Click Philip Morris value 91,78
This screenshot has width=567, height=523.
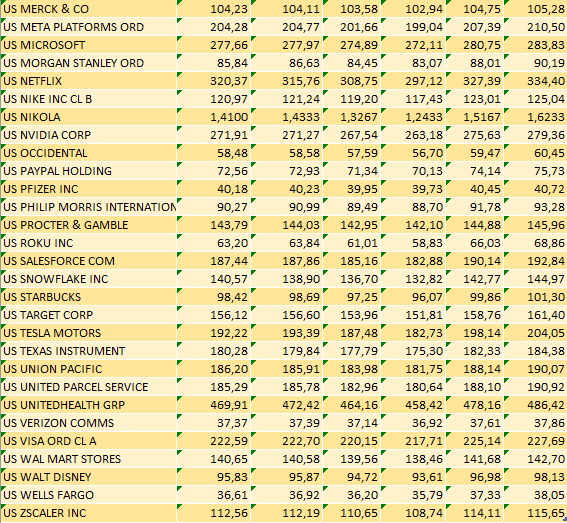coord(485,207)
